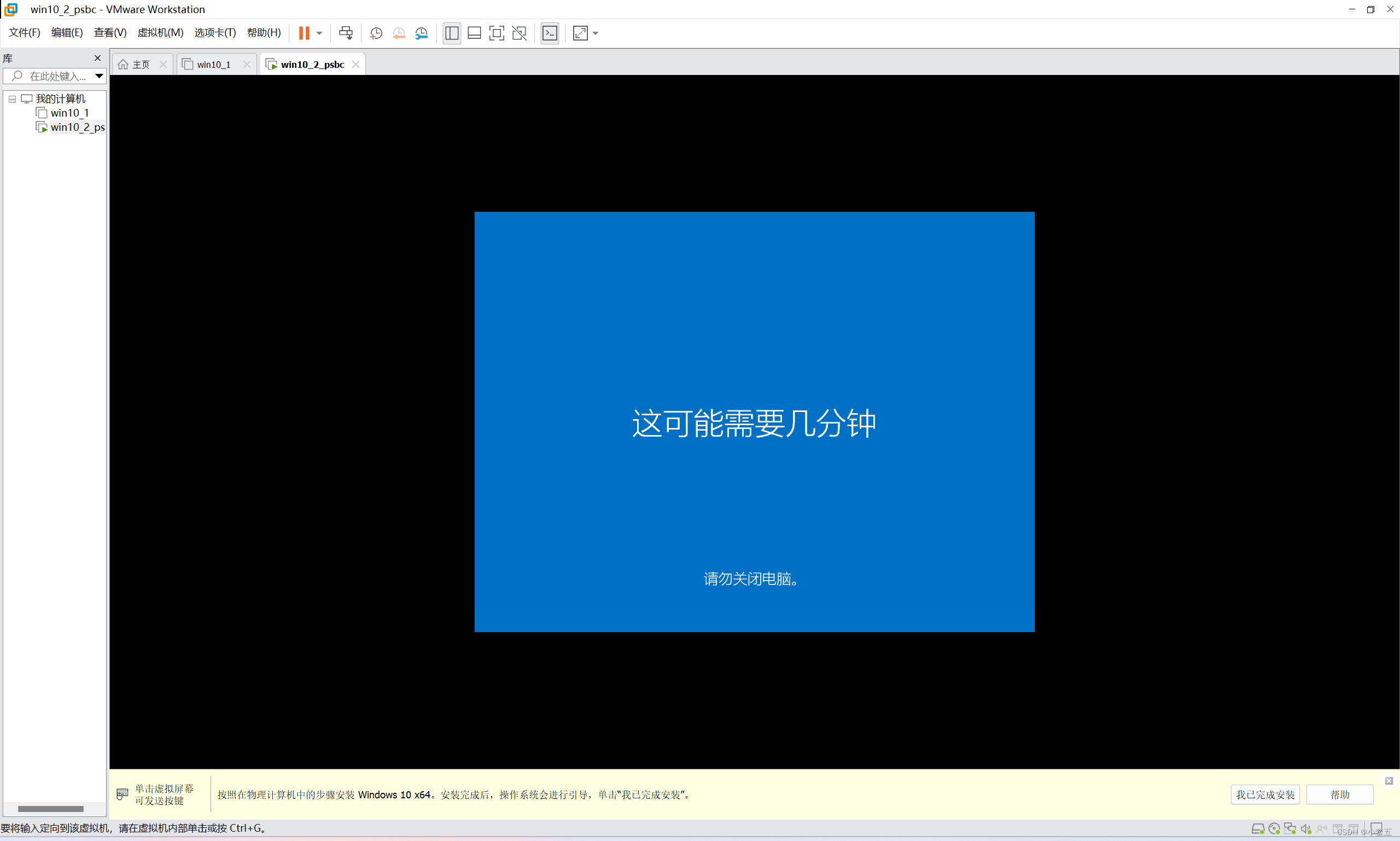Toggle the library panel visibility
The width and height of the screenshot is (1400, 841).
click(x=451, y=33)
